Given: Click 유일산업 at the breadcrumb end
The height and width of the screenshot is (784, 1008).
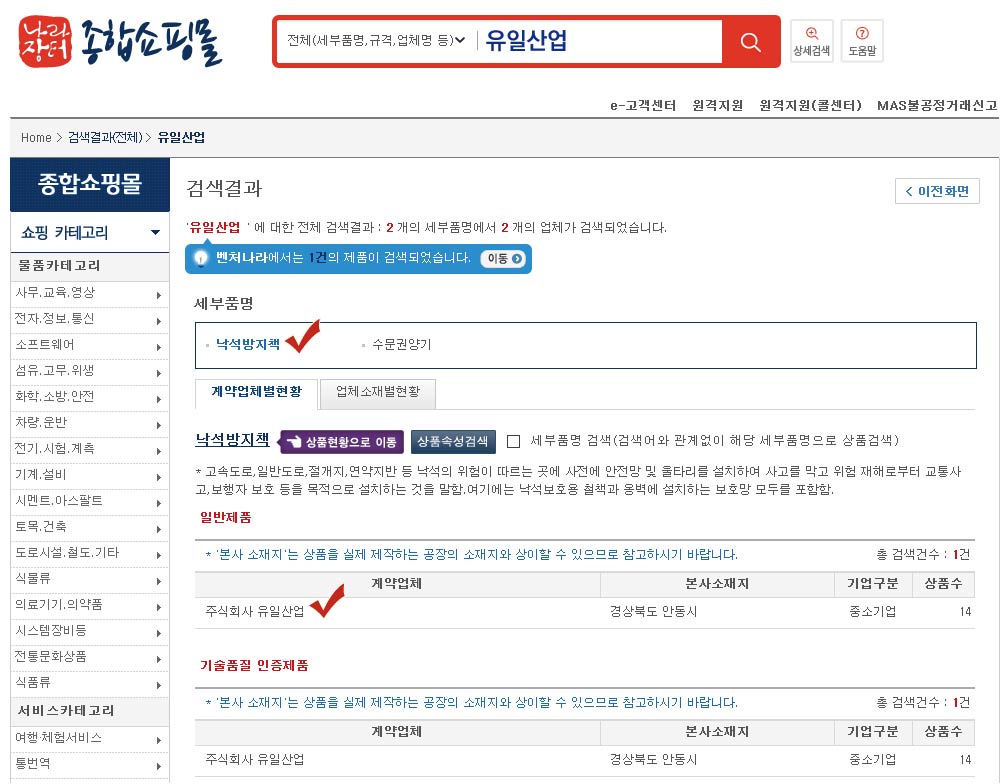Looking at the screenshot, I should pos(181,138).
